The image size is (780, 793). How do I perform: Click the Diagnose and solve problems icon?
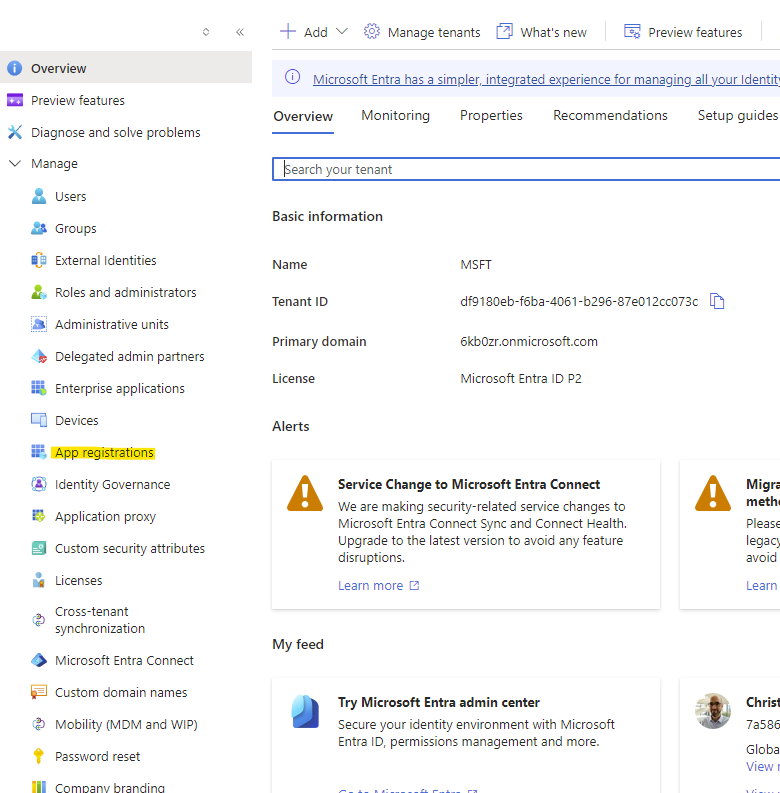(x=15, y=132)
